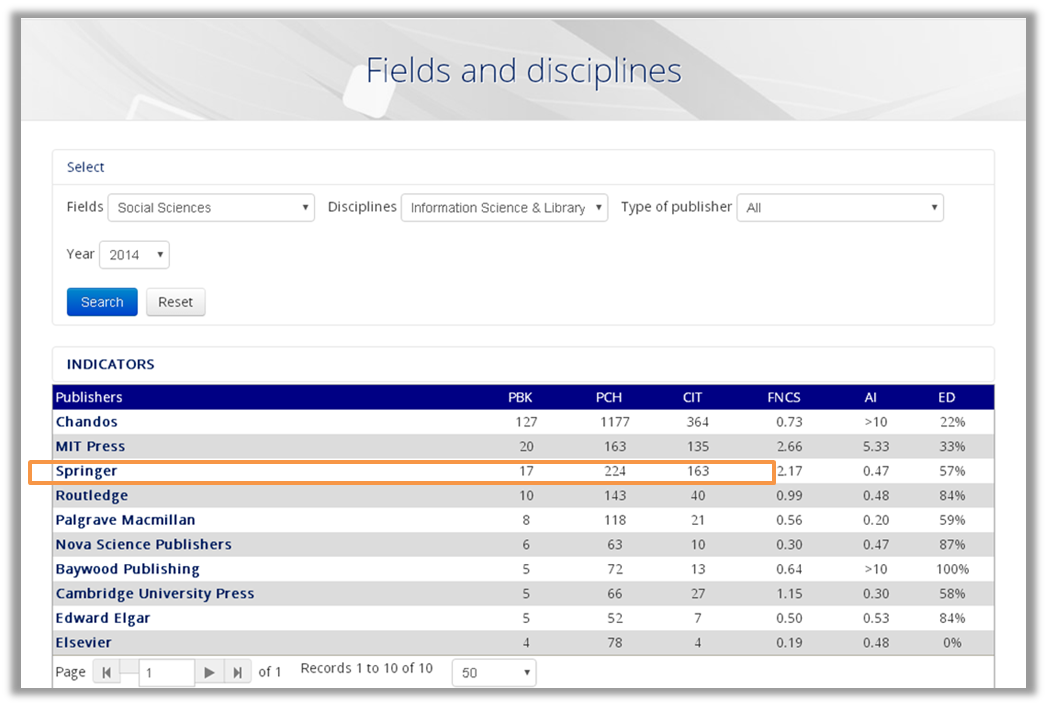Image resolution: width=1047 pixels, height=706 pixels.
Task: Click Elsevier ED value 0%
Action: click(952, 643)
